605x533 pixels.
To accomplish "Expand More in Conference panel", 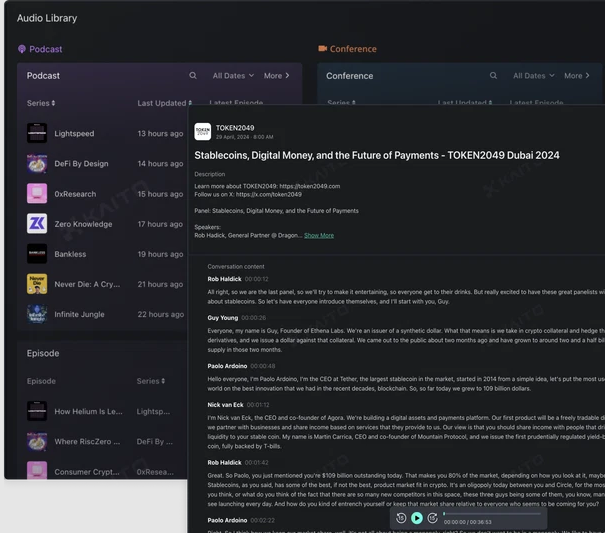I will [577, 76].
